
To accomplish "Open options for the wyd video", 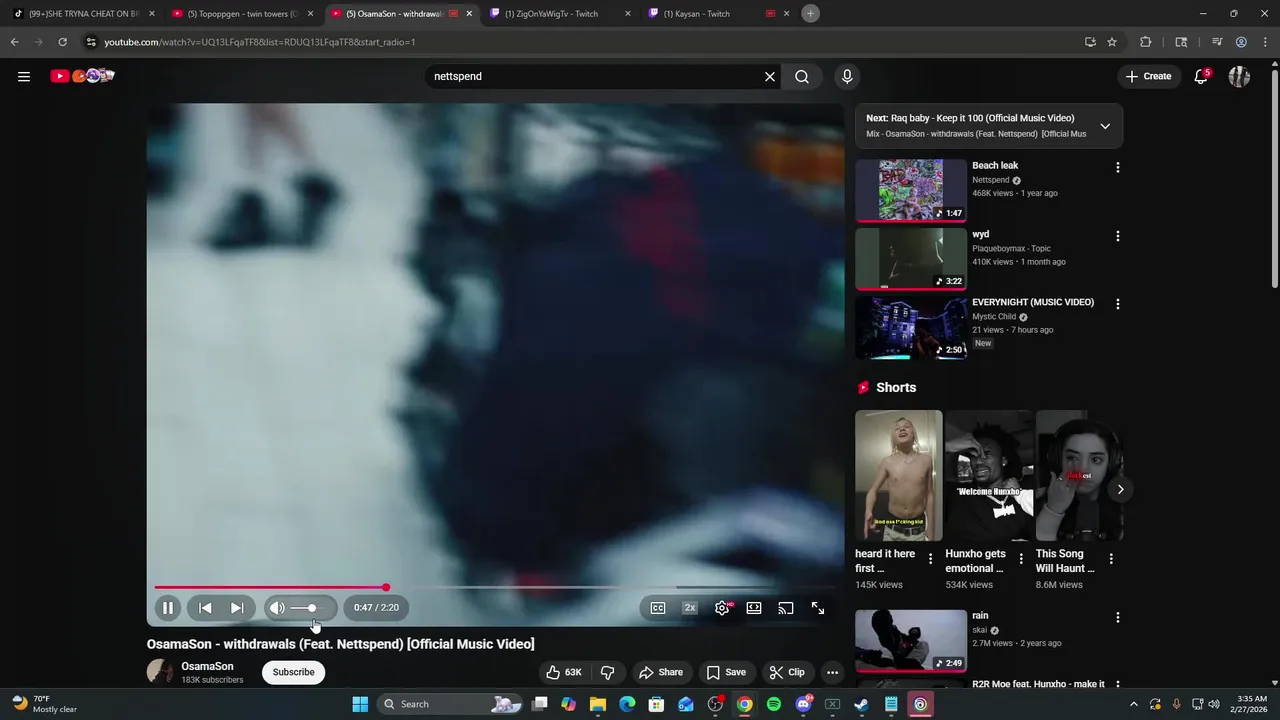I will tap(1118, 236).
